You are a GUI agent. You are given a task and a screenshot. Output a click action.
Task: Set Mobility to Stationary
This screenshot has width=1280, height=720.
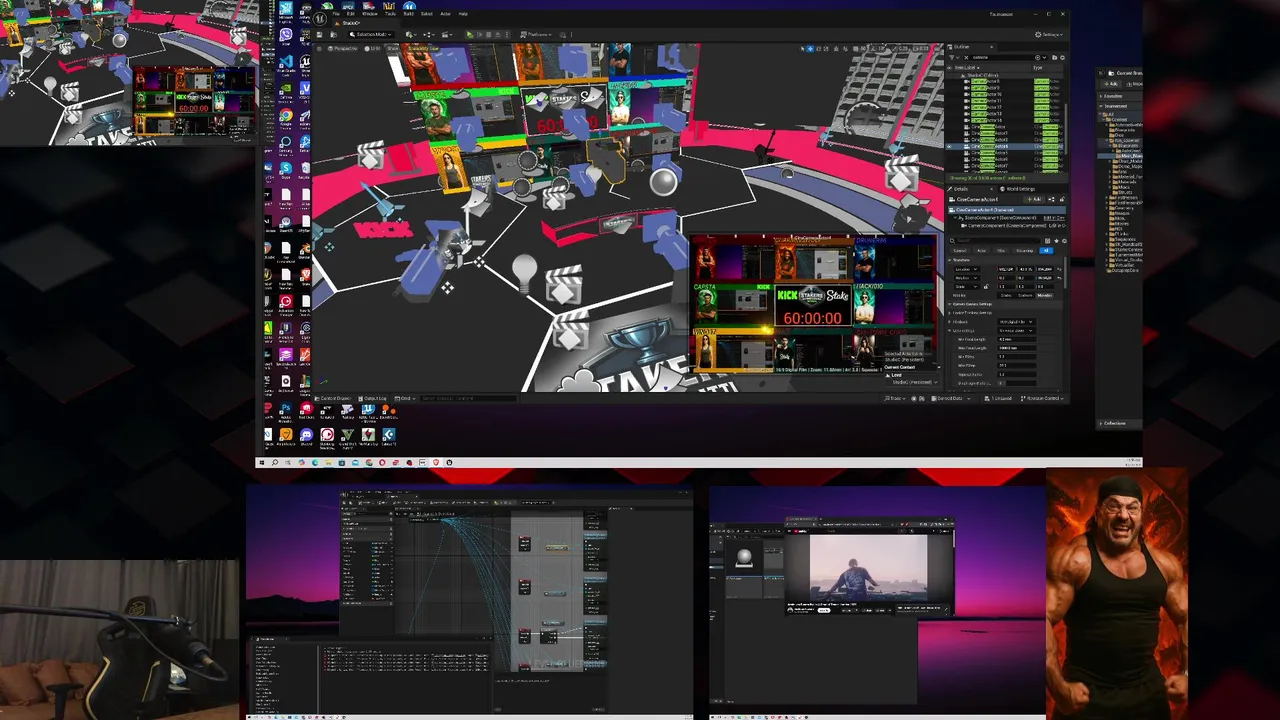click(1025, 295)
